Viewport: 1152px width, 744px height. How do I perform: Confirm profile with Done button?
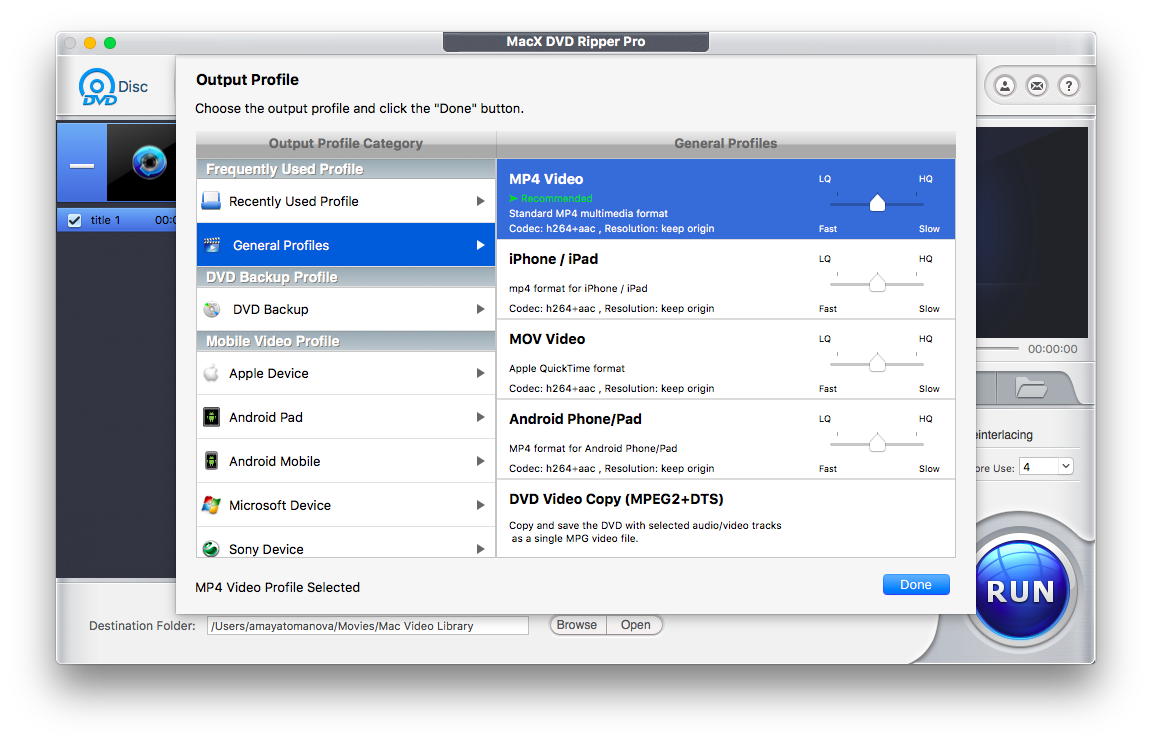coord(915,585)
